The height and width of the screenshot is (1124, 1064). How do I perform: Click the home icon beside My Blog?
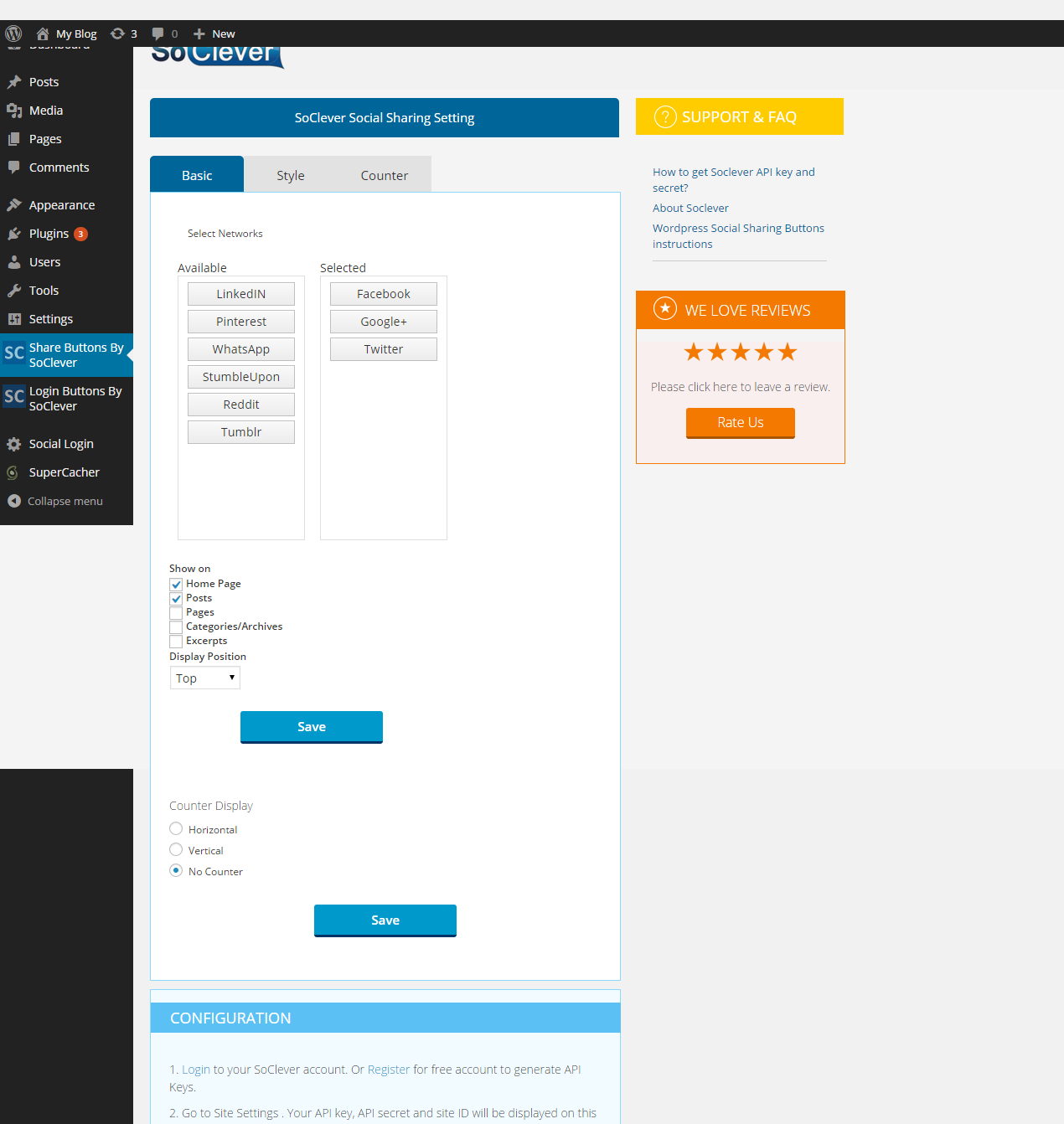[x=43, y=34]
